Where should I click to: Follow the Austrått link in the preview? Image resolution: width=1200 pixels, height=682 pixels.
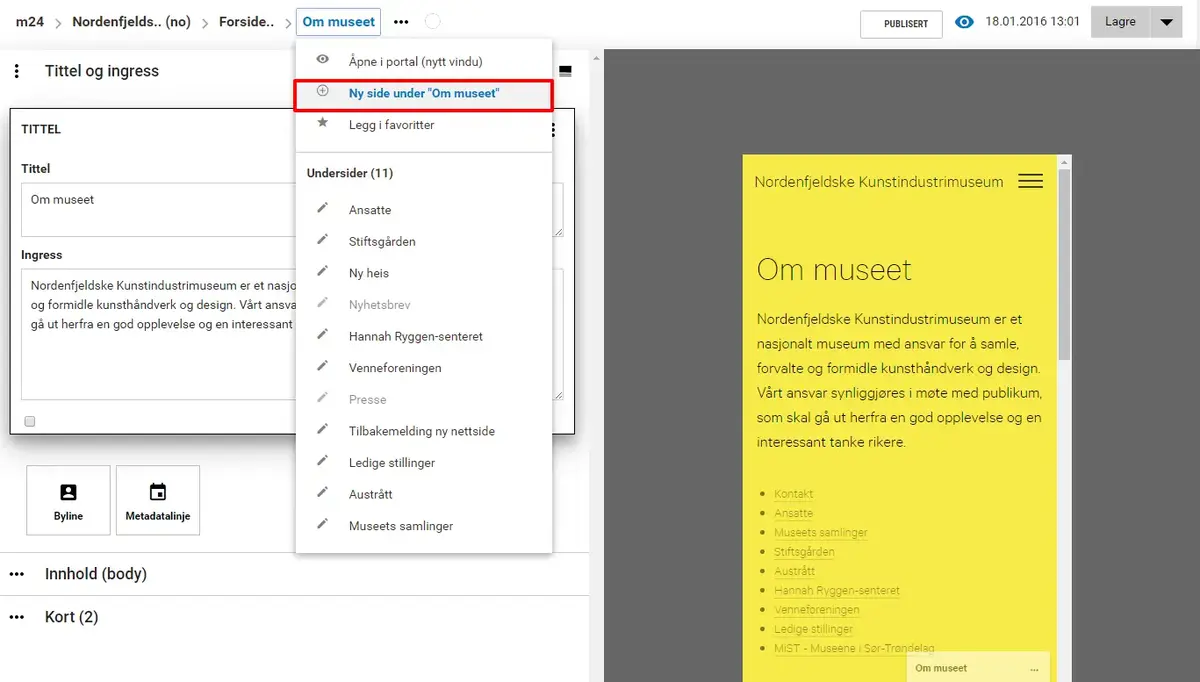tap(795, 571)
